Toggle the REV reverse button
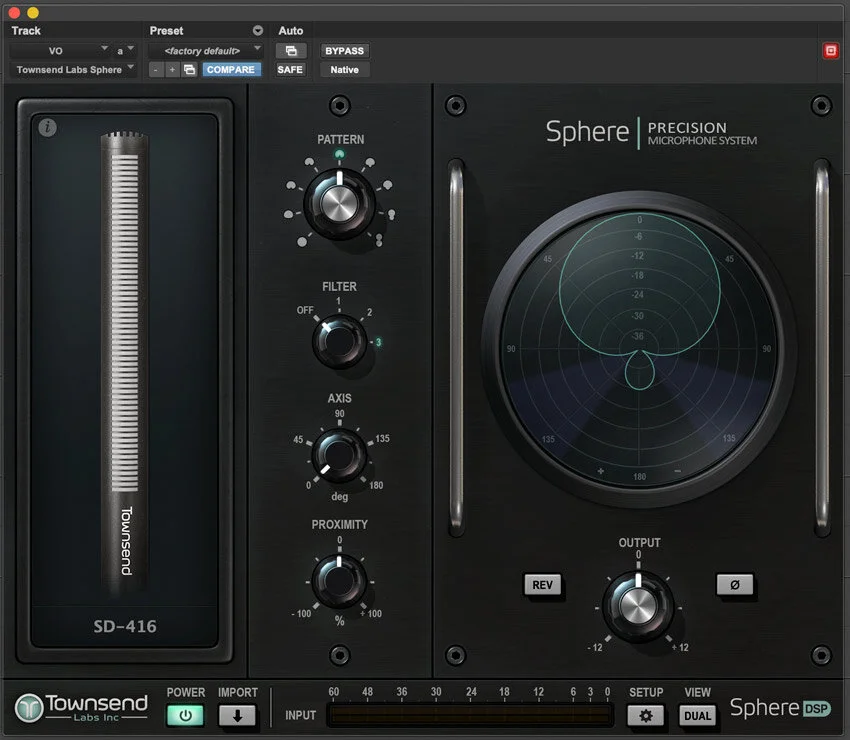850x740 pixels. click(x=542, y=585)
